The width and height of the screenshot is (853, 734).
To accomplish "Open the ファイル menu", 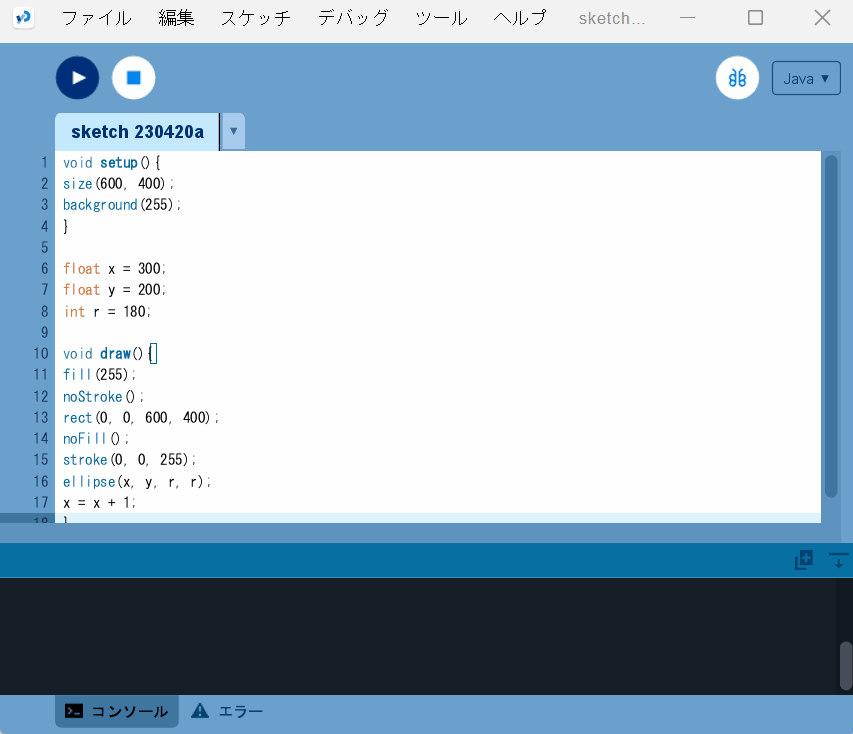I will tap(96, 18).
